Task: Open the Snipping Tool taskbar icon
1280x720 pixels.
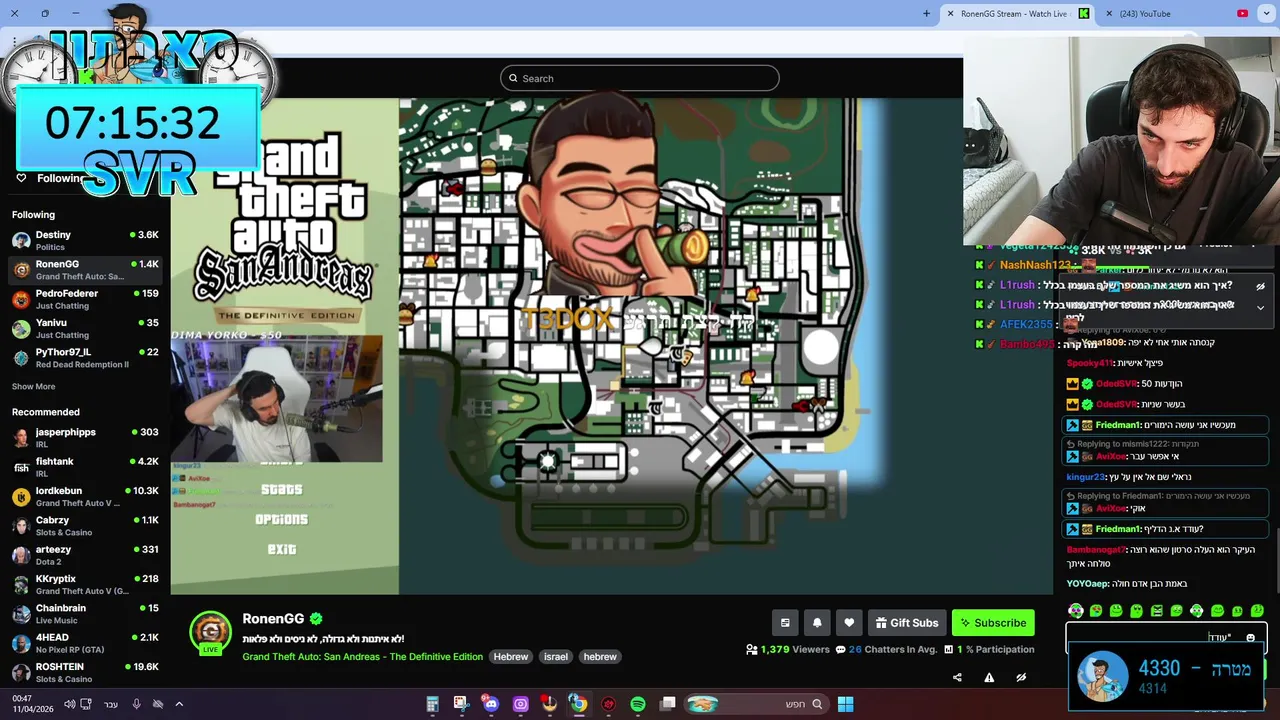Action: (x=460, y=704)
